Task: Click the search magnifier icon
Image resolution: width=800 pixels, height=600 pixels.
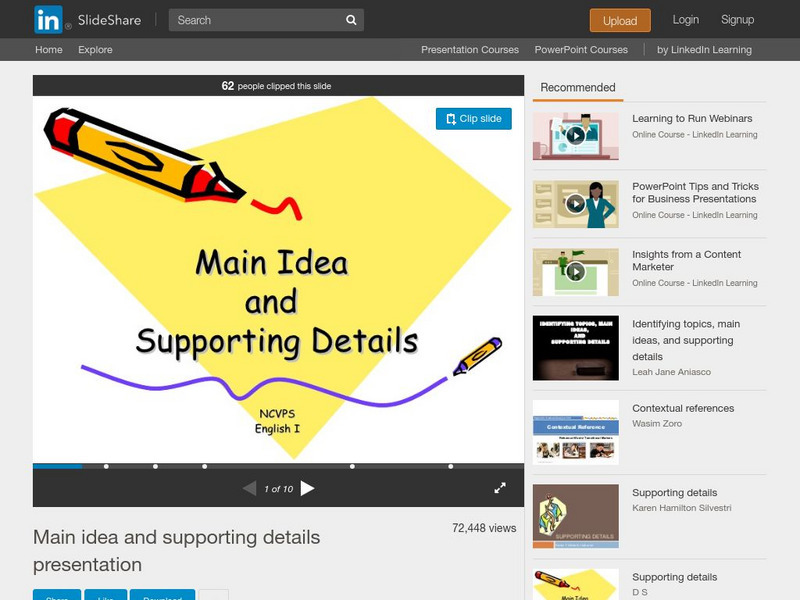Action: click(351, 20)
